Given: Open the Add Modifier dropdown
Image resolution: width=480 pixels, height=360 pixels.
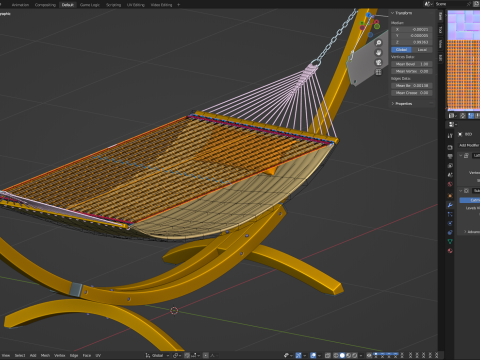Looking at the screenshot, I should point(469,145).
